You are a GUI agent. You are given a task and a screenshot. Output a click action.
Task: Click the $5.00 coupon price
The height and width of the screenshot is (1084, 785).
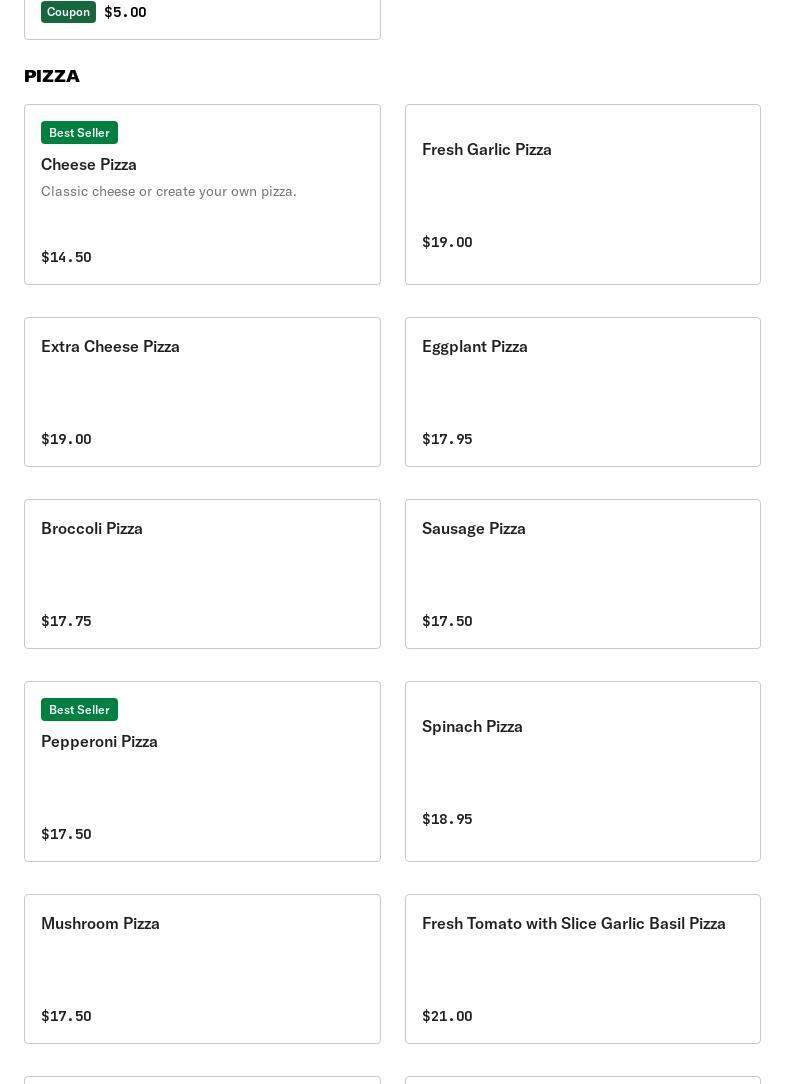pyautogui.click(x=125, y=12)
